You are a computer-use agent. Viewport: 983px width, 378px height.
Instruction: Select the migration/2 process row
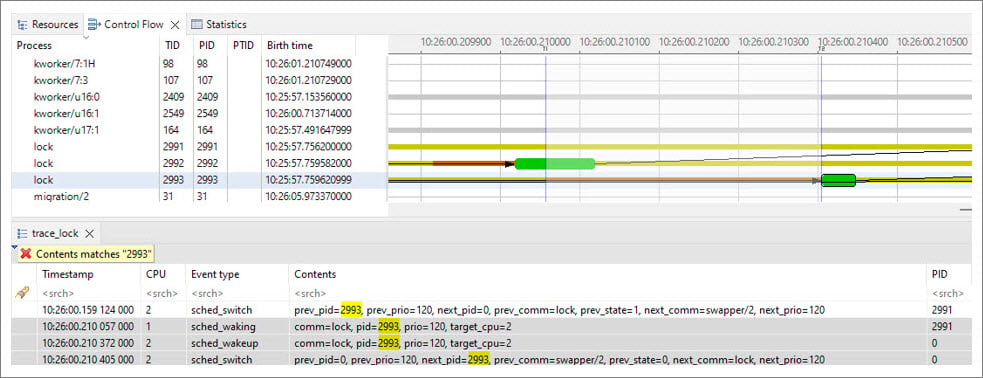point(198,196)
